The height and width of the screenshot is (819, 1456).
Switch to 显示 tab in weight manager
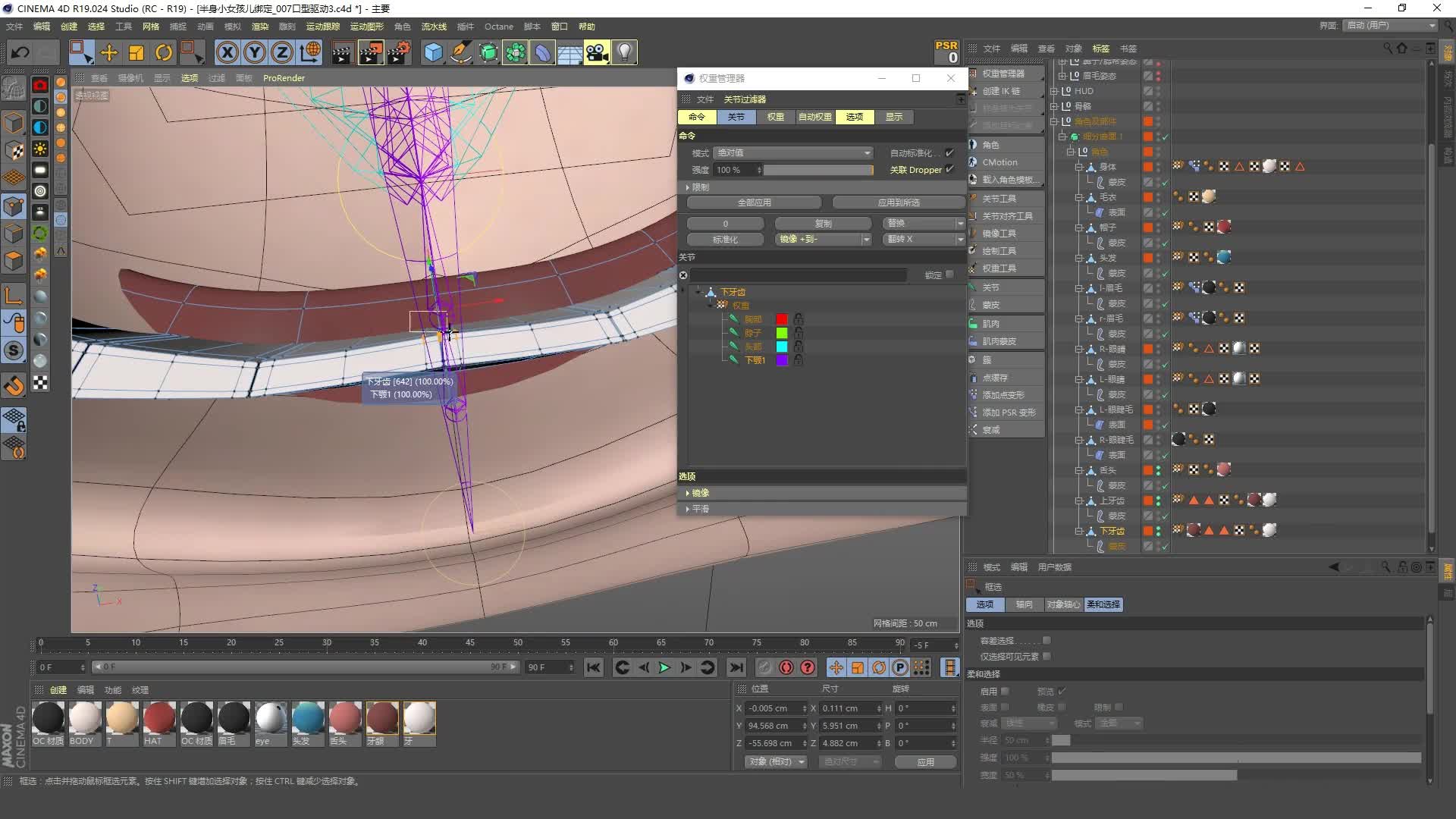[x=894, y=117]
